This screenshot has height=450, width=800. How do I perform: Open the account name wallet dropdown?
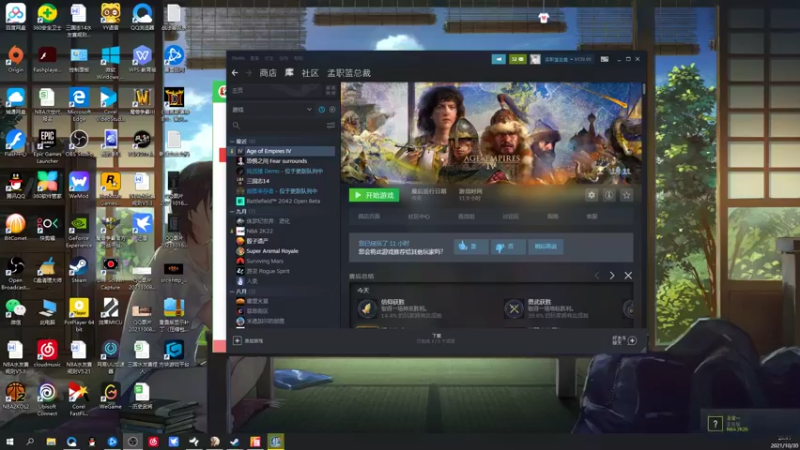point(568,59)
